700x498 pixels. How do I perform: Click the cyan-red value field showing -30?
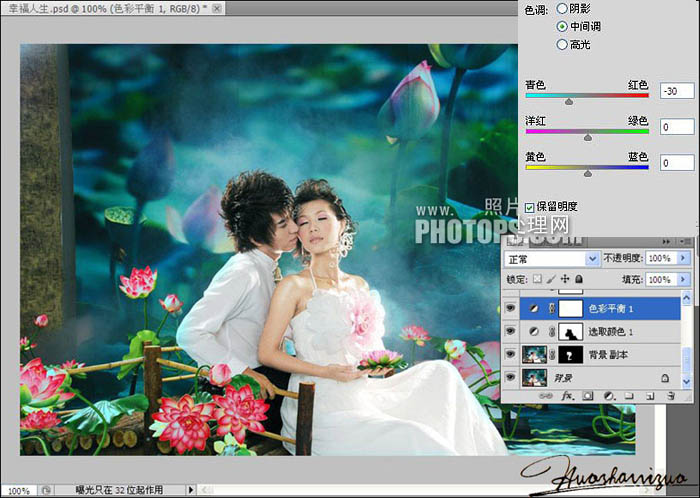click(x=676, y=91)
